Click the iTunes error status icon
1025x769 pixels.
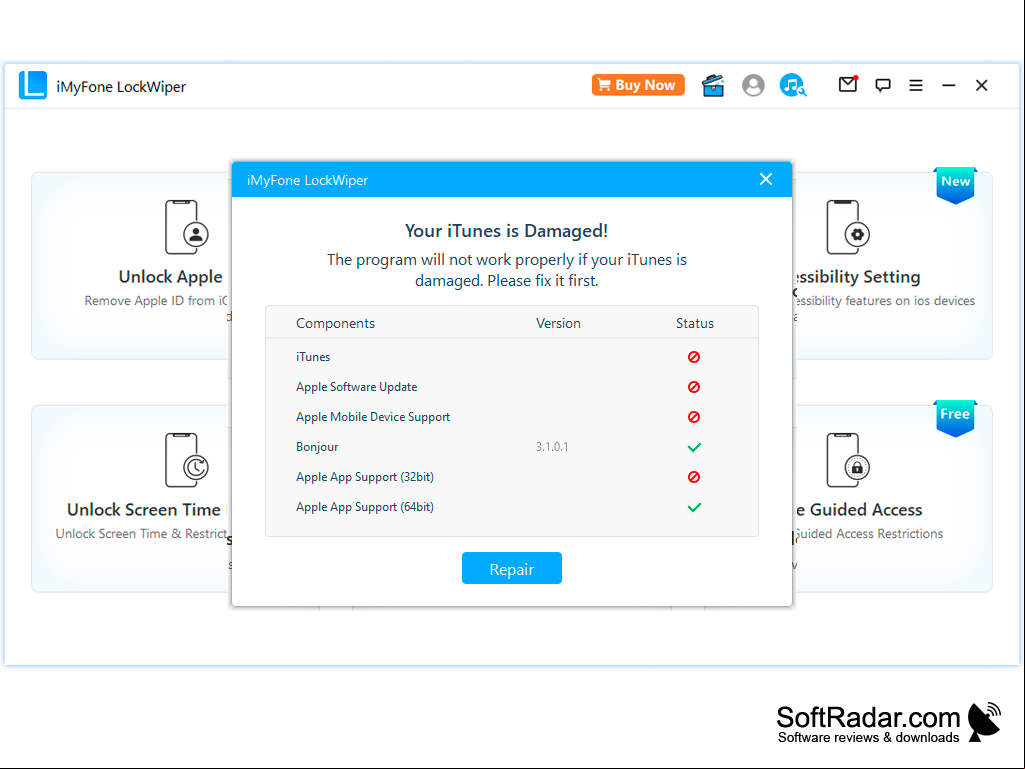tap(694, 357)
